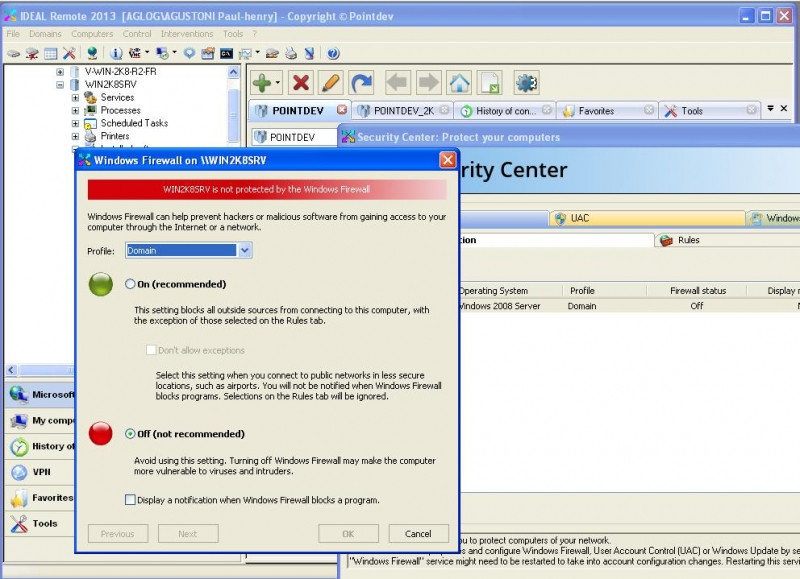Expand the Scheduled Tasks tree node
Screen dimensions: 800x579
[x=76, y=123]
